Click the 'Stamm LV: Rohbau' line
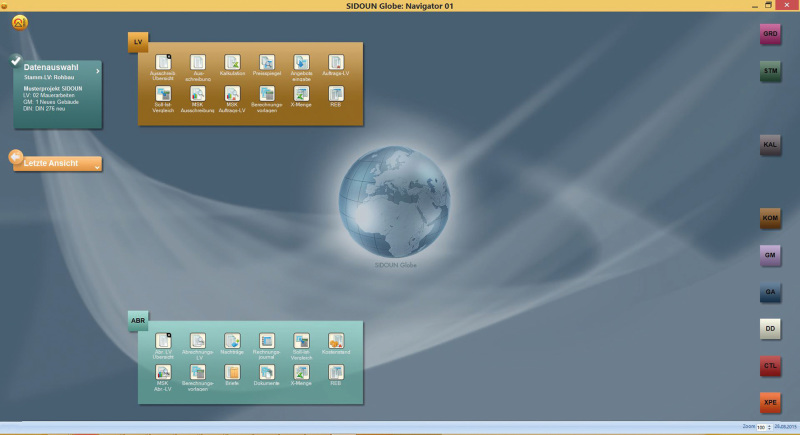Viewport: 800px width, 435px height. 49,78
